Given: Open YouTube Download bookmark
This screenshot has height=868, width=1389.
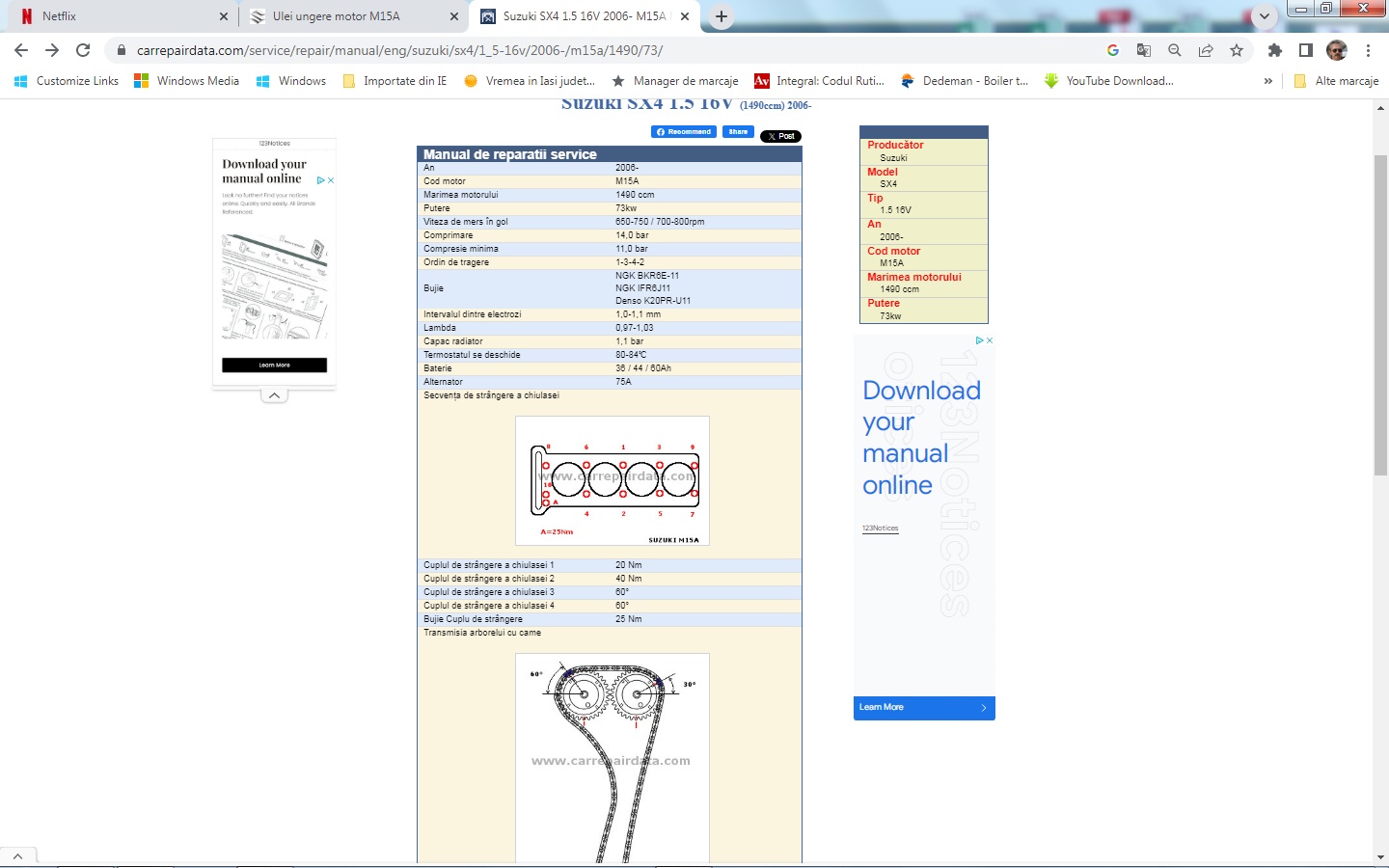Looking at the screenshot, I should point(1109,81).
